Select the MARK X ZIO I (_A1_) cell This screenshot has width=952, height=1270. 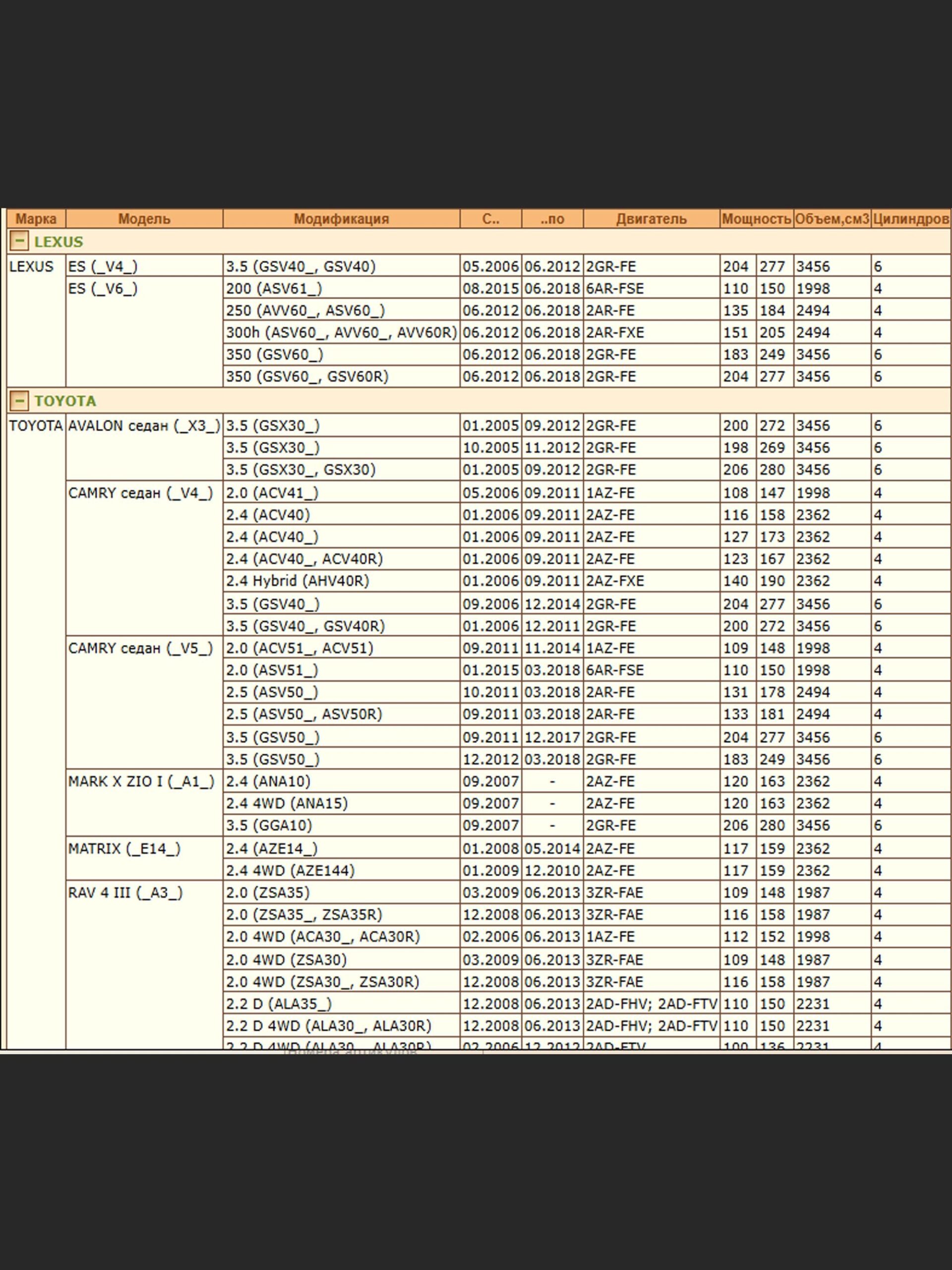click(x=141, y=781)
